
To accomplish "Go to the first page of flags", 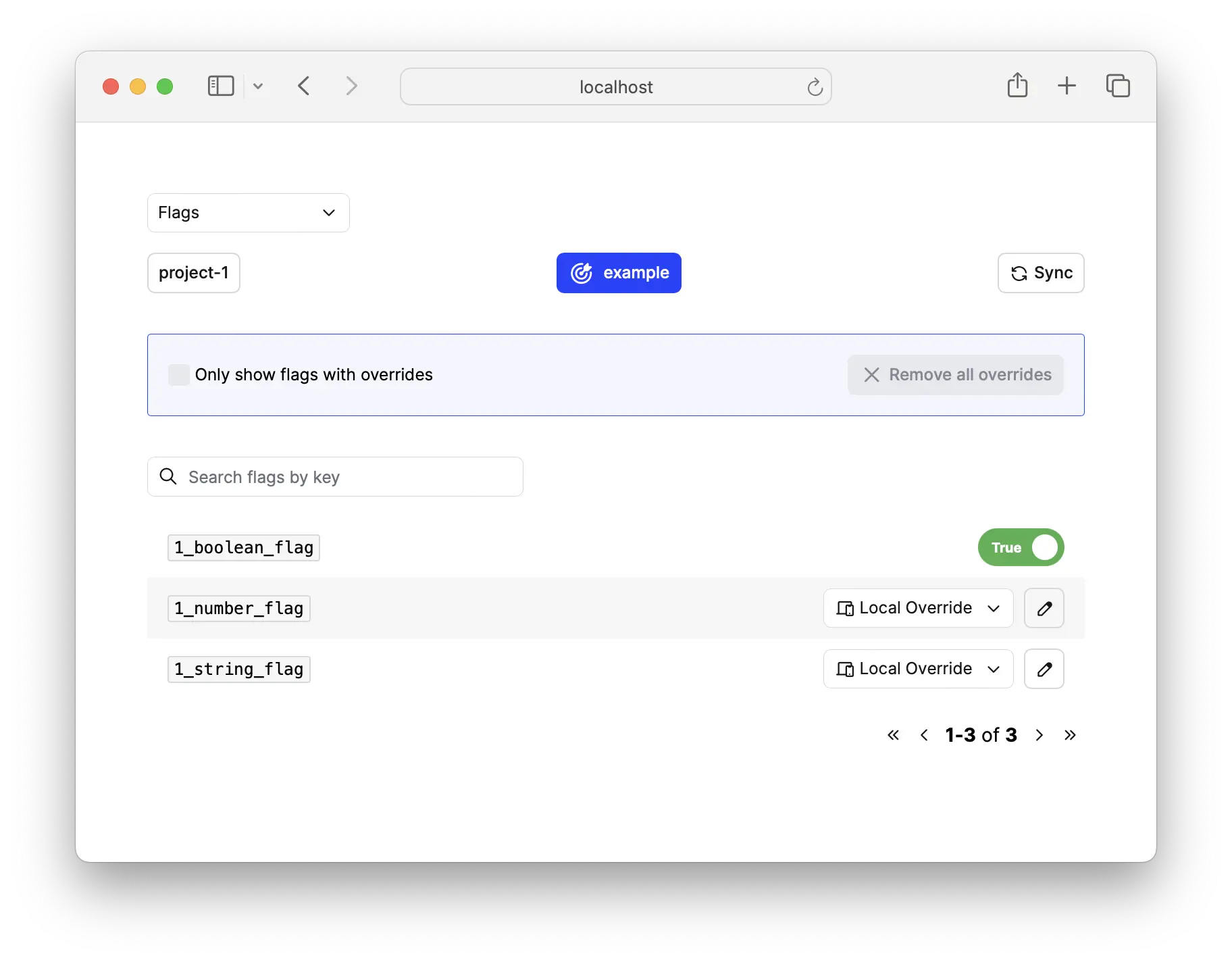I will pyautogui.click(x=893, y=735).
